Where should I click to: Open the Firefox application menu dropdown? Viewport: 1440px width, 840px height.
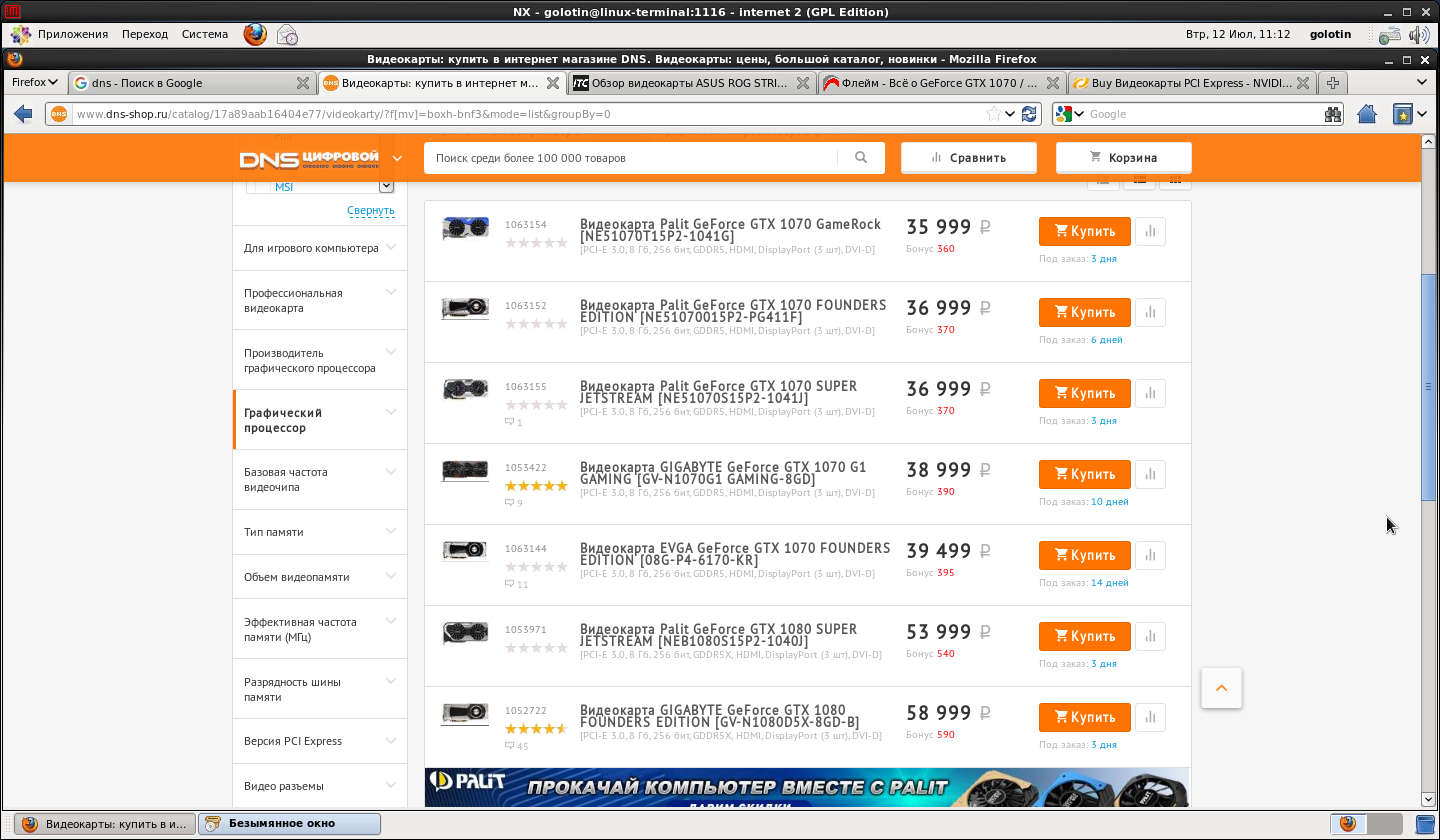coord(35,82)
